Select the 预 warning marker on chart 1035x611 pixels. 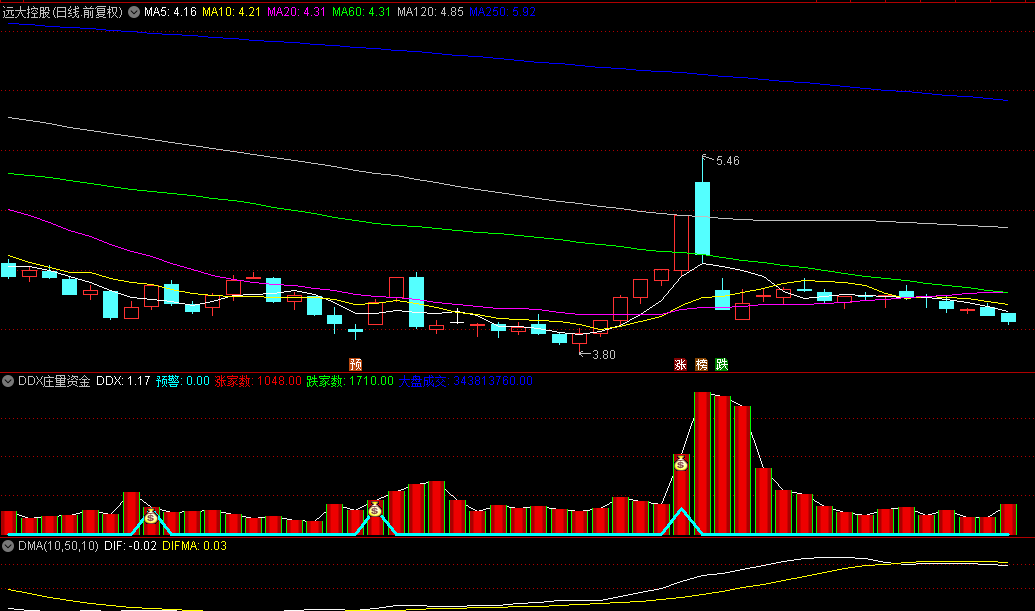(x=356, y=364)
